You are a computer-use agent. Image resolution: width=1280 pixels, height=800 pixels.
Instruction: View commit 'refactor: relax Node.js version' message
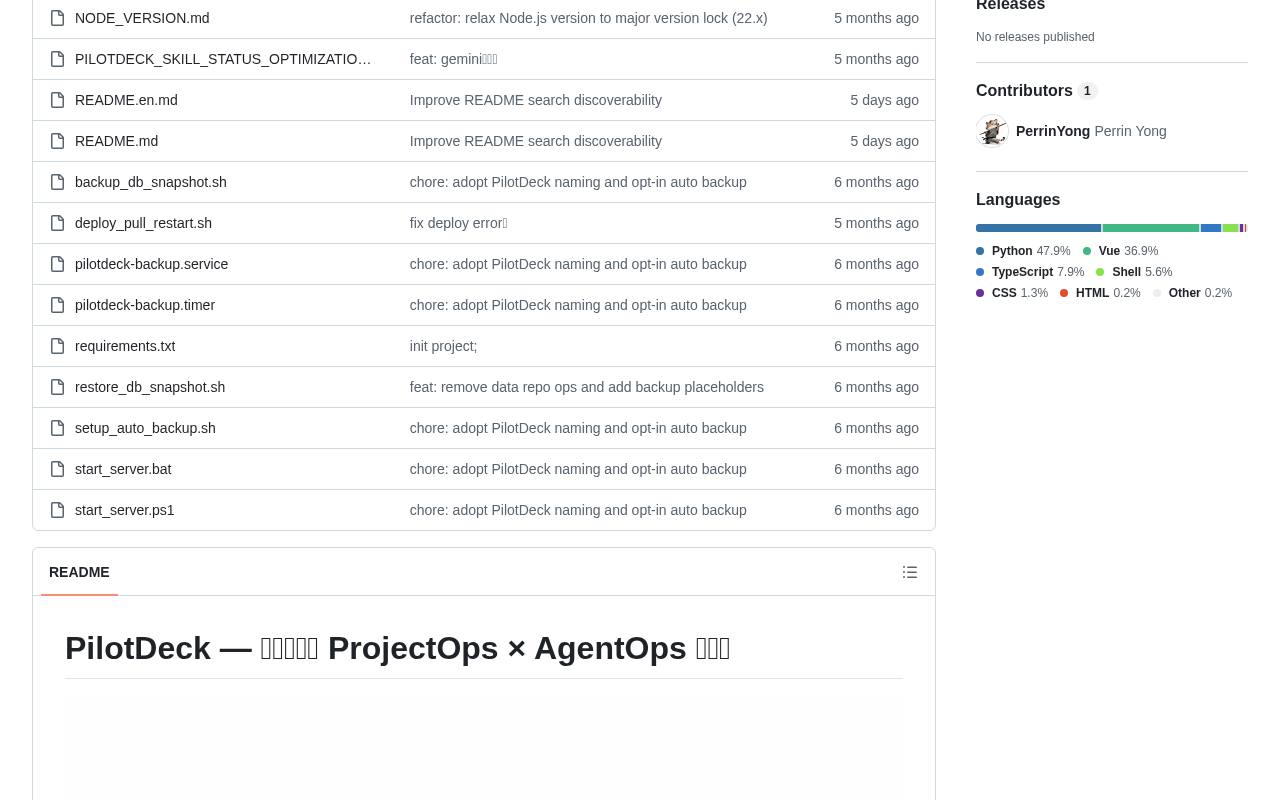point(588,18)
